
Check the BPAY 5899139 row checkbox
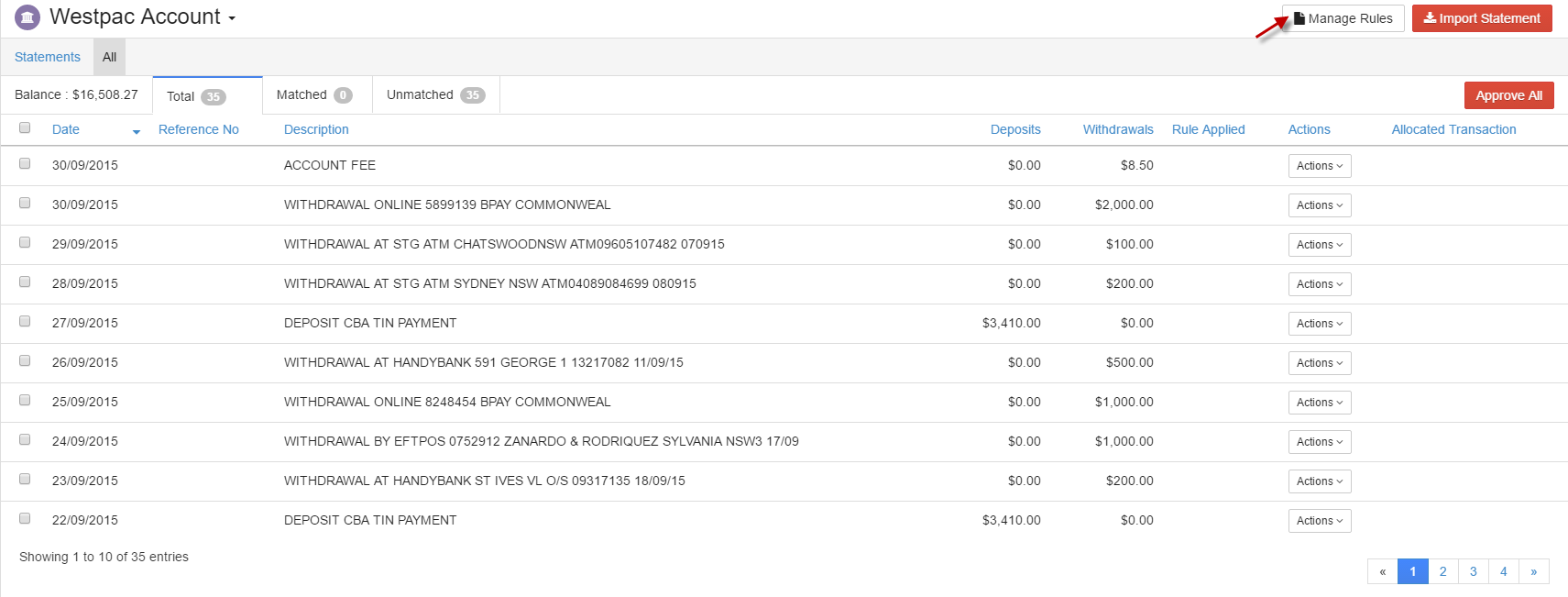click(25, 204)
